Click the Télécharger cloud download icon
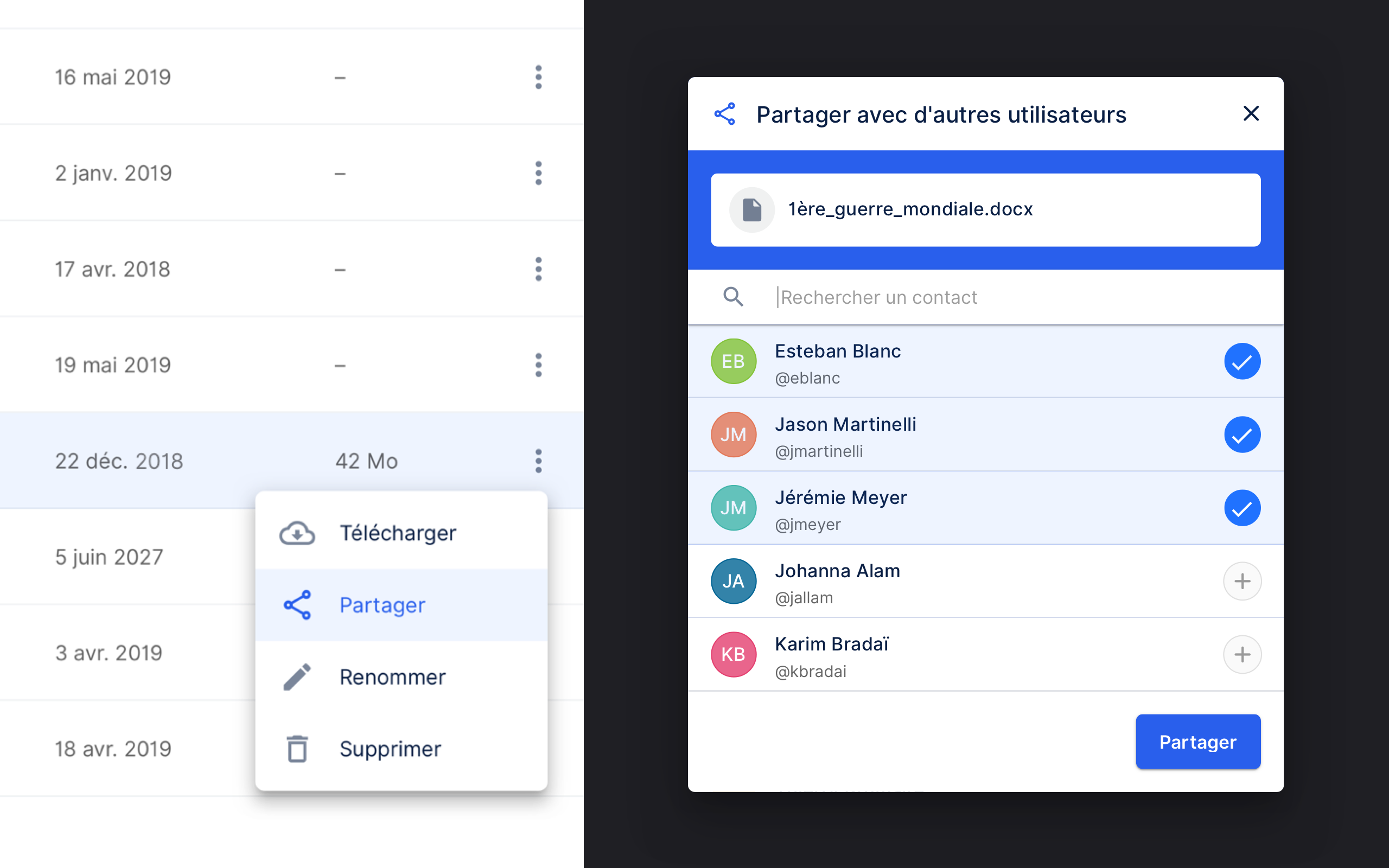Image resolution: width=1389 pixels, height=868 pixels. pos(297,533)
